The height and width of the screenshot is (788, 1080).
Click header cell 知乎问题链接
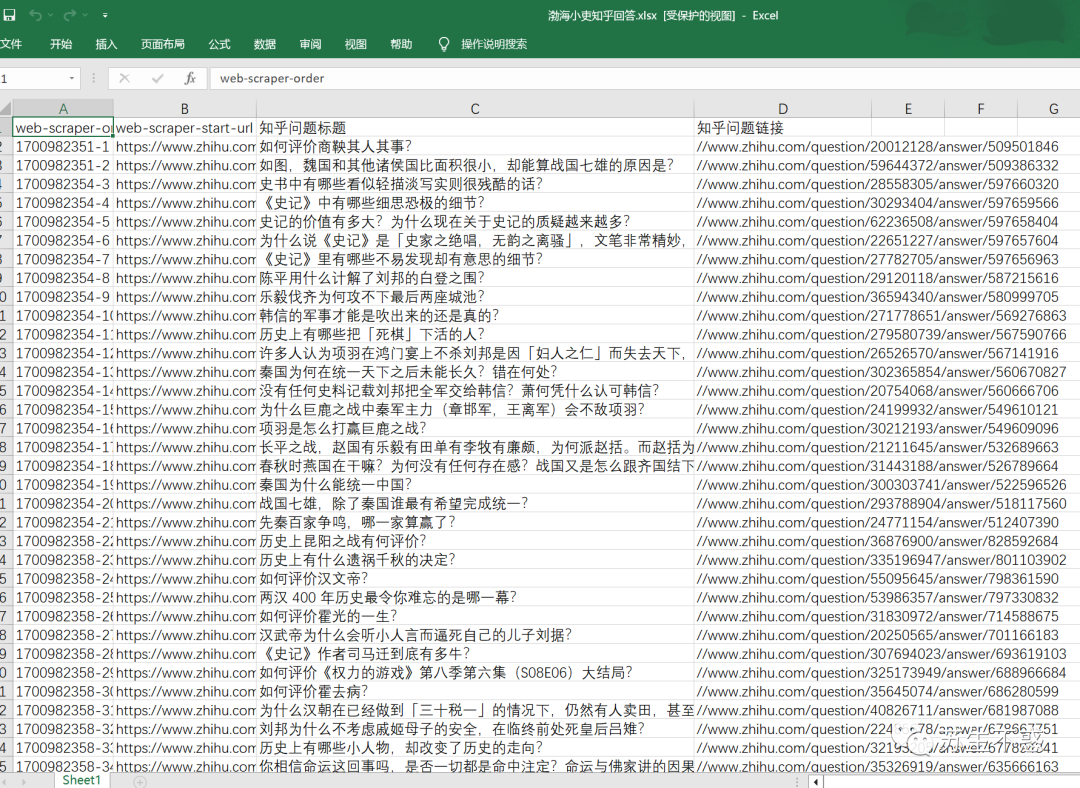(x=782, y=127)
